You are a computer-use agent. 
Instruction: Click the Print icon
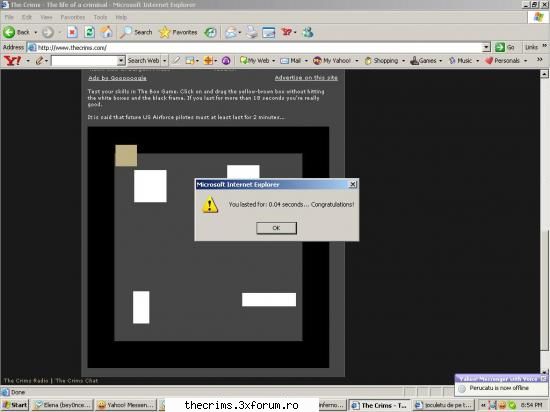(251, 32)
